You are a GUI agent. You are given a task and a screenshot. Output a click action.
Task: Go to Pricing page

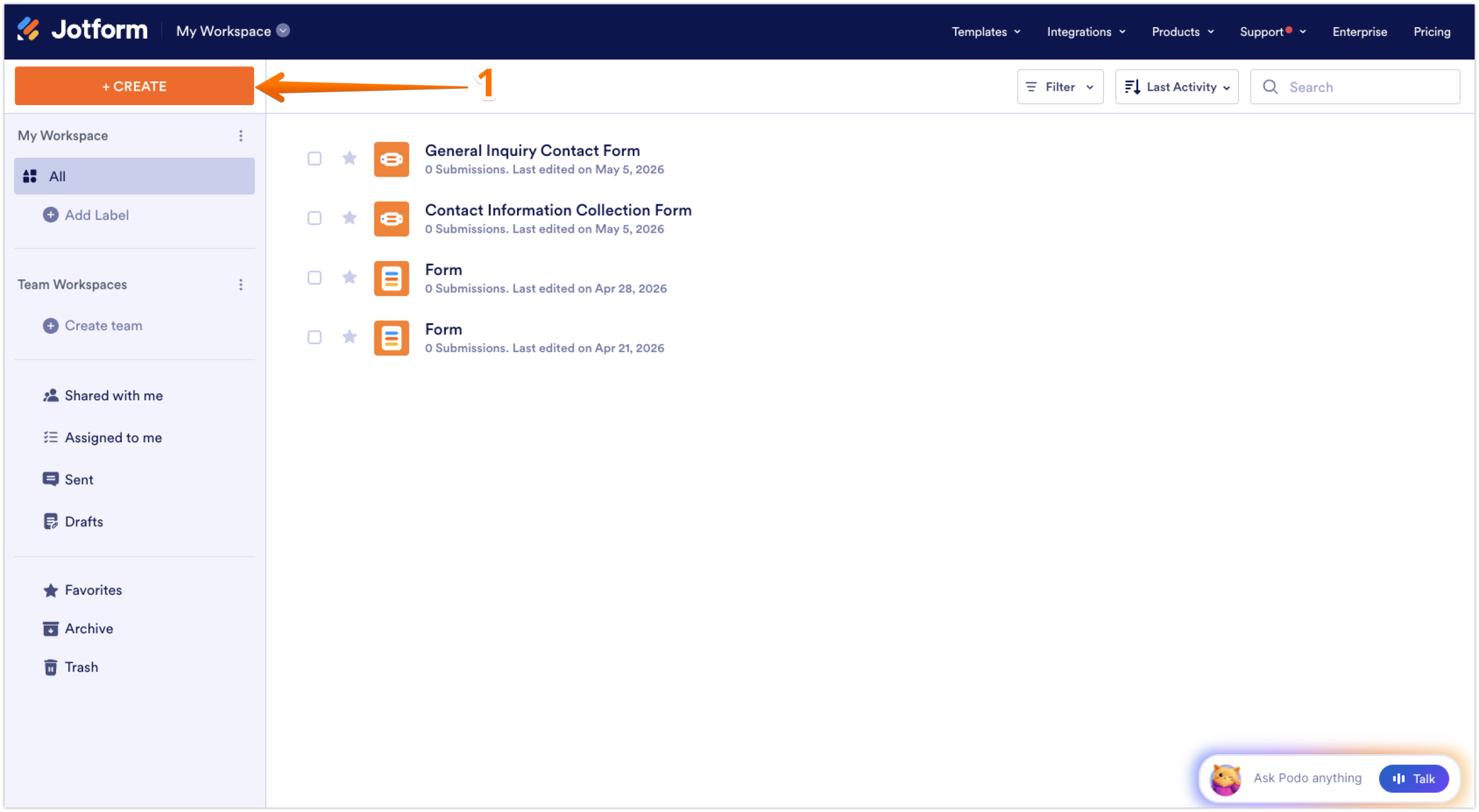pyautogui.click(x=1432, y=32)
